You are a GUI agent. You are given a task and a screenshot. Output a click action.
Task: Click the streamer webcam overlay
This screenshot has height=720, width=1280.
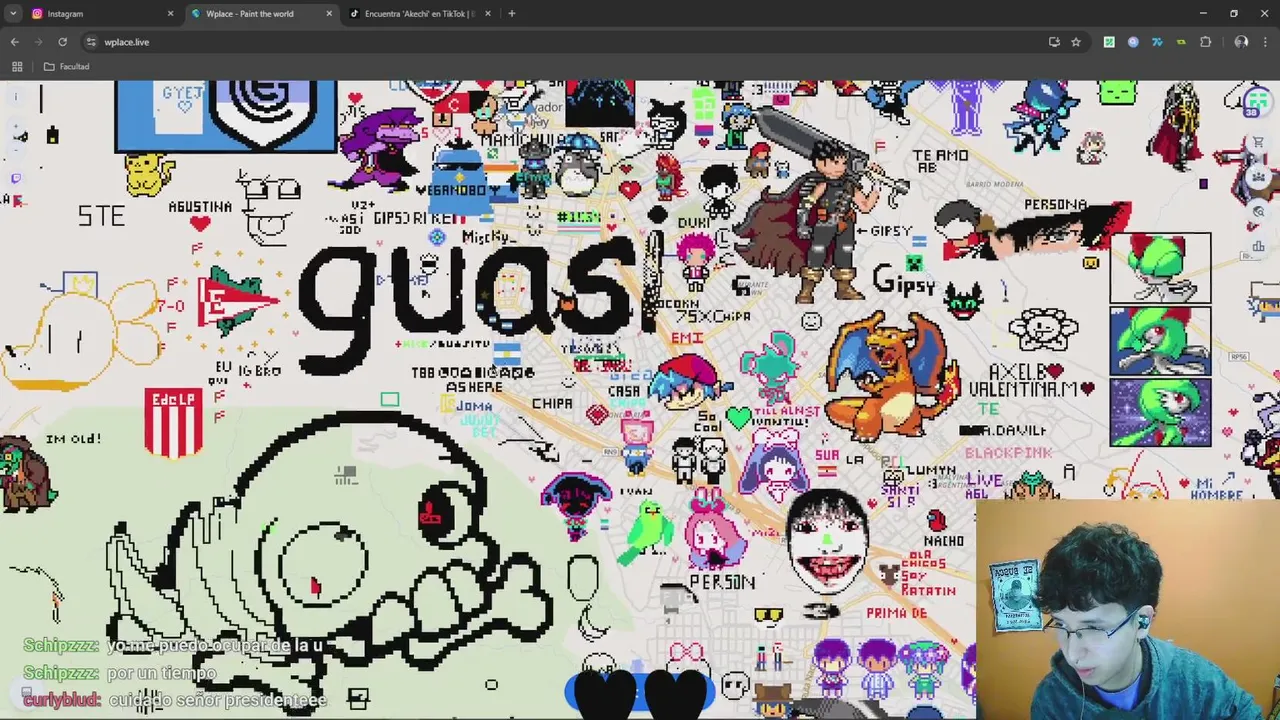point(1128,609)
